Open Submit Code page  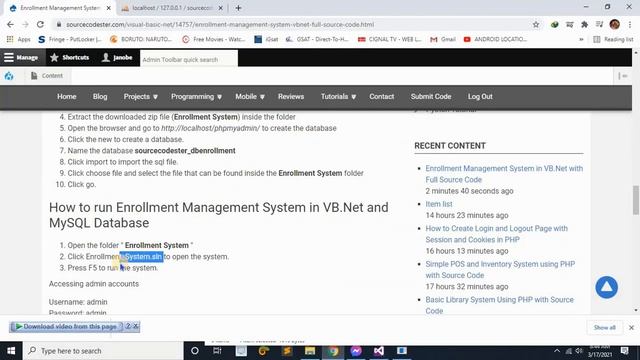(431, 97)
